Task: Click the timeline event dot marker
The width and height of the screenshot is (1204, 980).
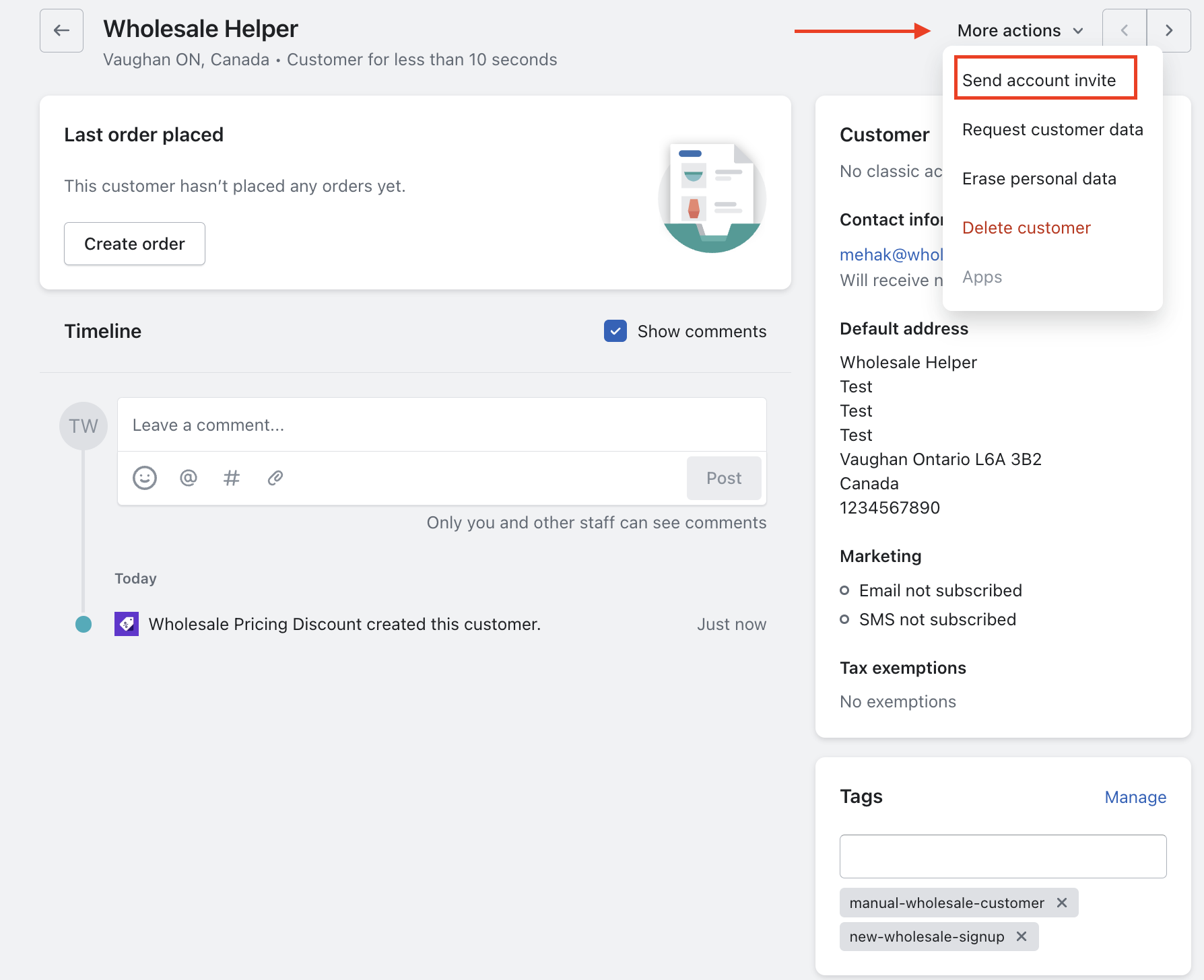Action: [x=83, y=624]
